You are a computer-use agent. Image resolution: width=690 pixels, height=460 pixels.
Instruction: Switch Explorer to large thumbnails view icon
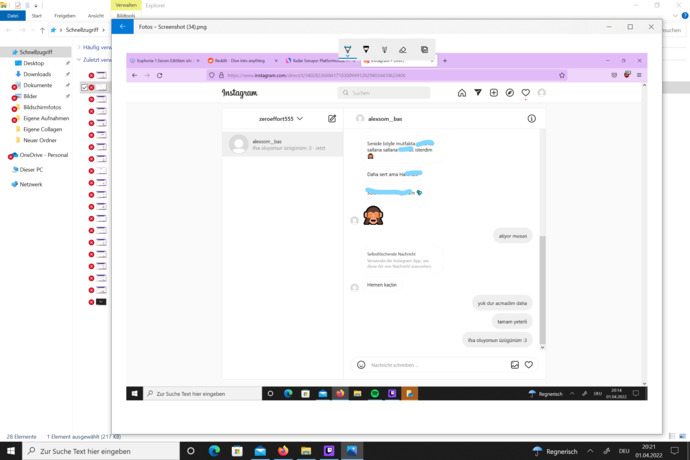tap(683, 436)
